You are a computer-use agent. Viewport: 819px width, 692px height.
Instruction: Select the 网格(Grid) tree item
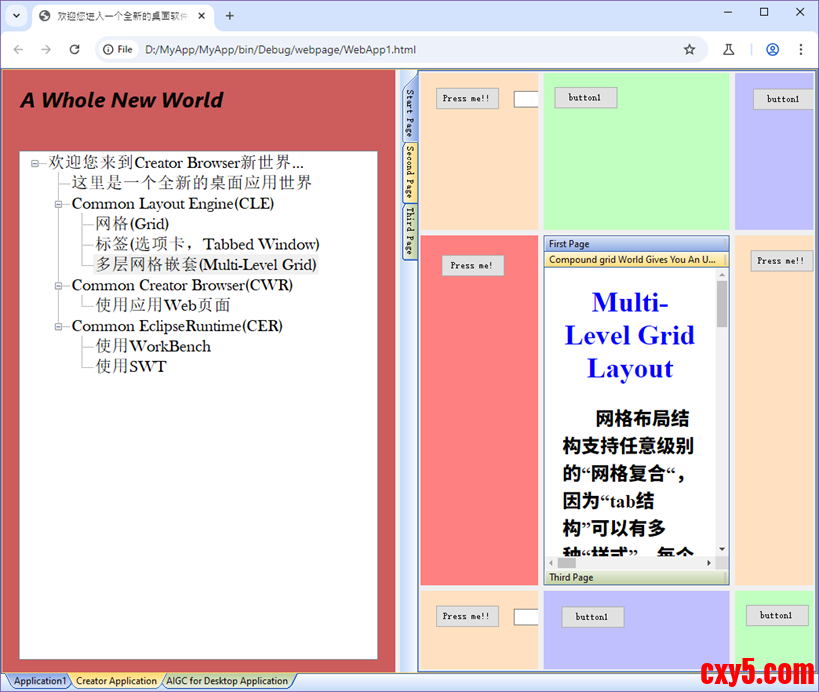point(132,224)
